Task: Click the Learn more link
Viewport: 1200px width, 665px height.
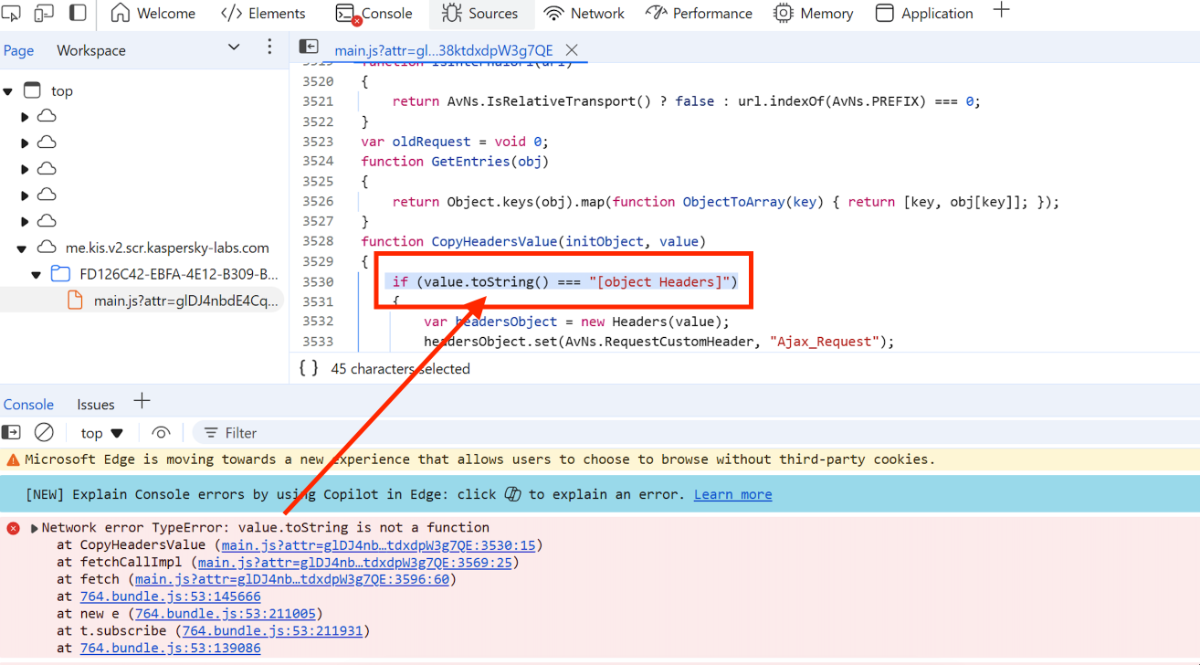Action: tap(733, 495)
